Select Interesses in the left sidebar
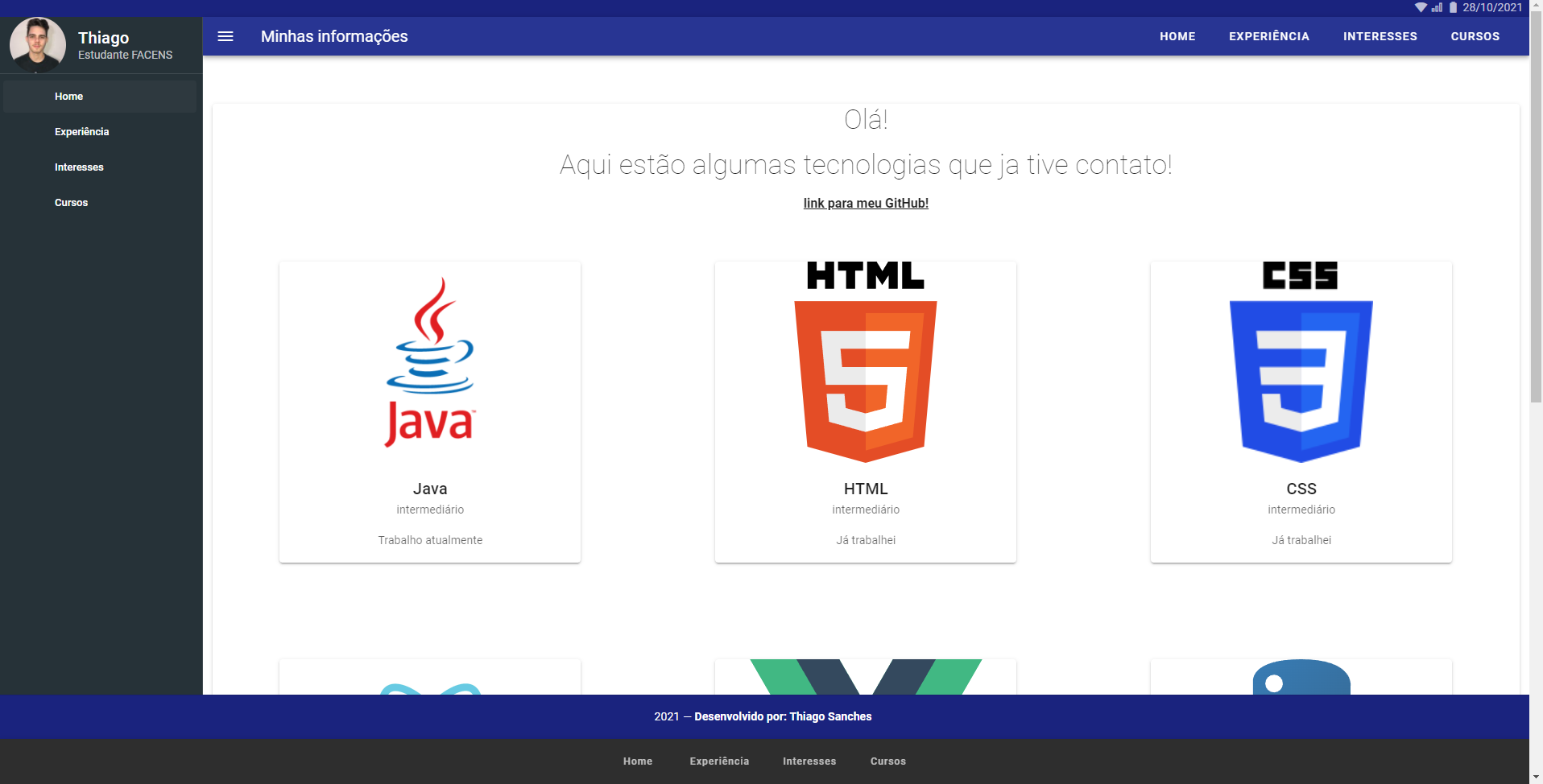1543x784 pixels. click(78, 167)
